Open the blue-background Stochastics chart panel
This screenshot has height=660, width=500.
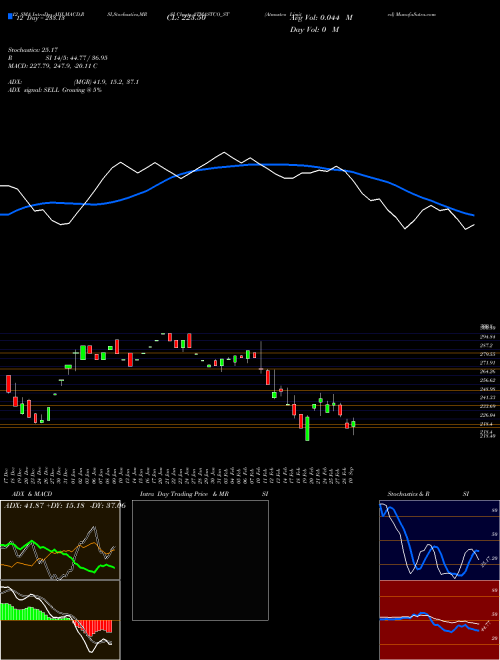click(439, 540)
